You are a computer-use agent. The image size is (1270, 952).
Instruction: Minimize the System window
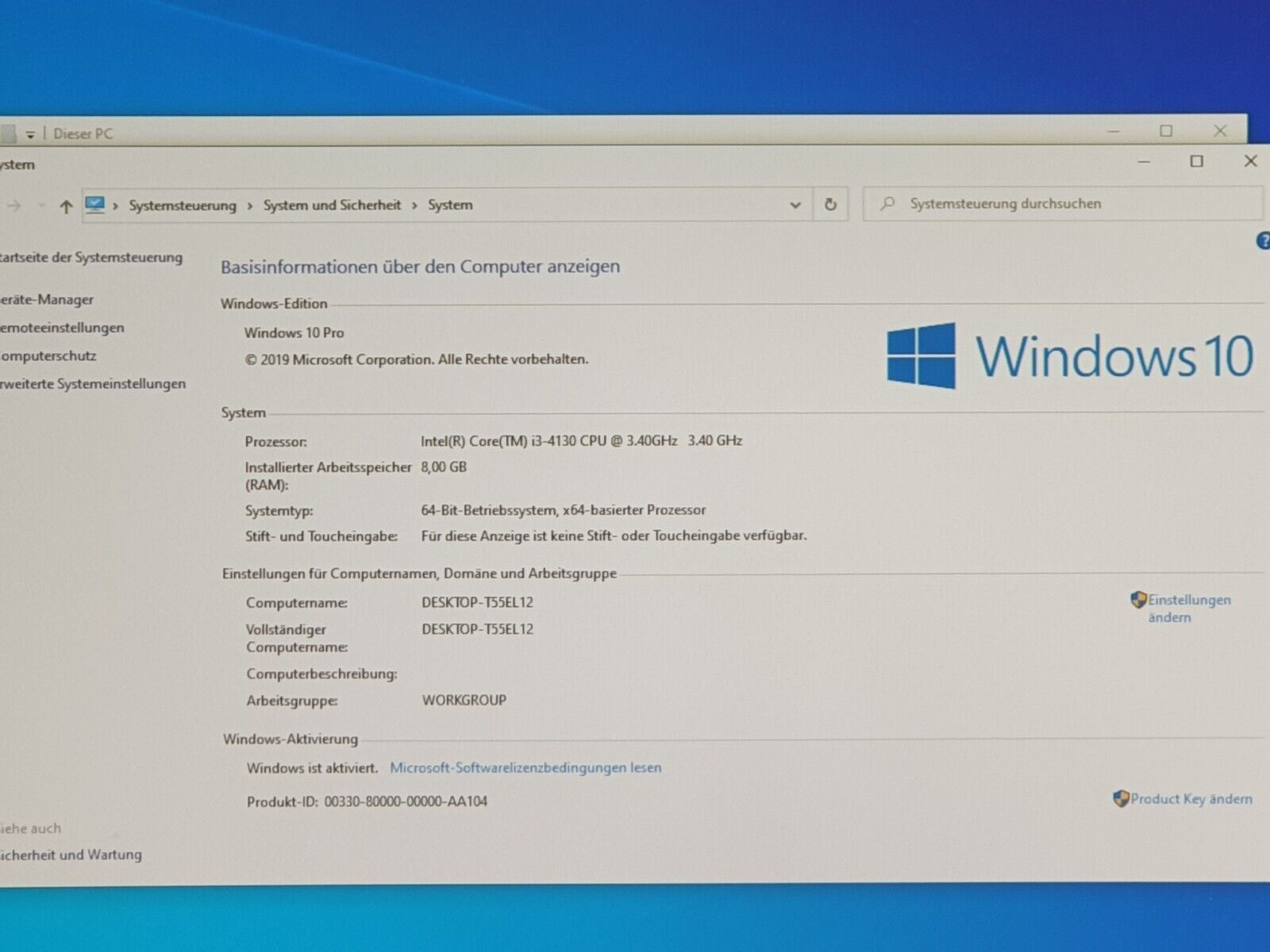(1144, 162)
